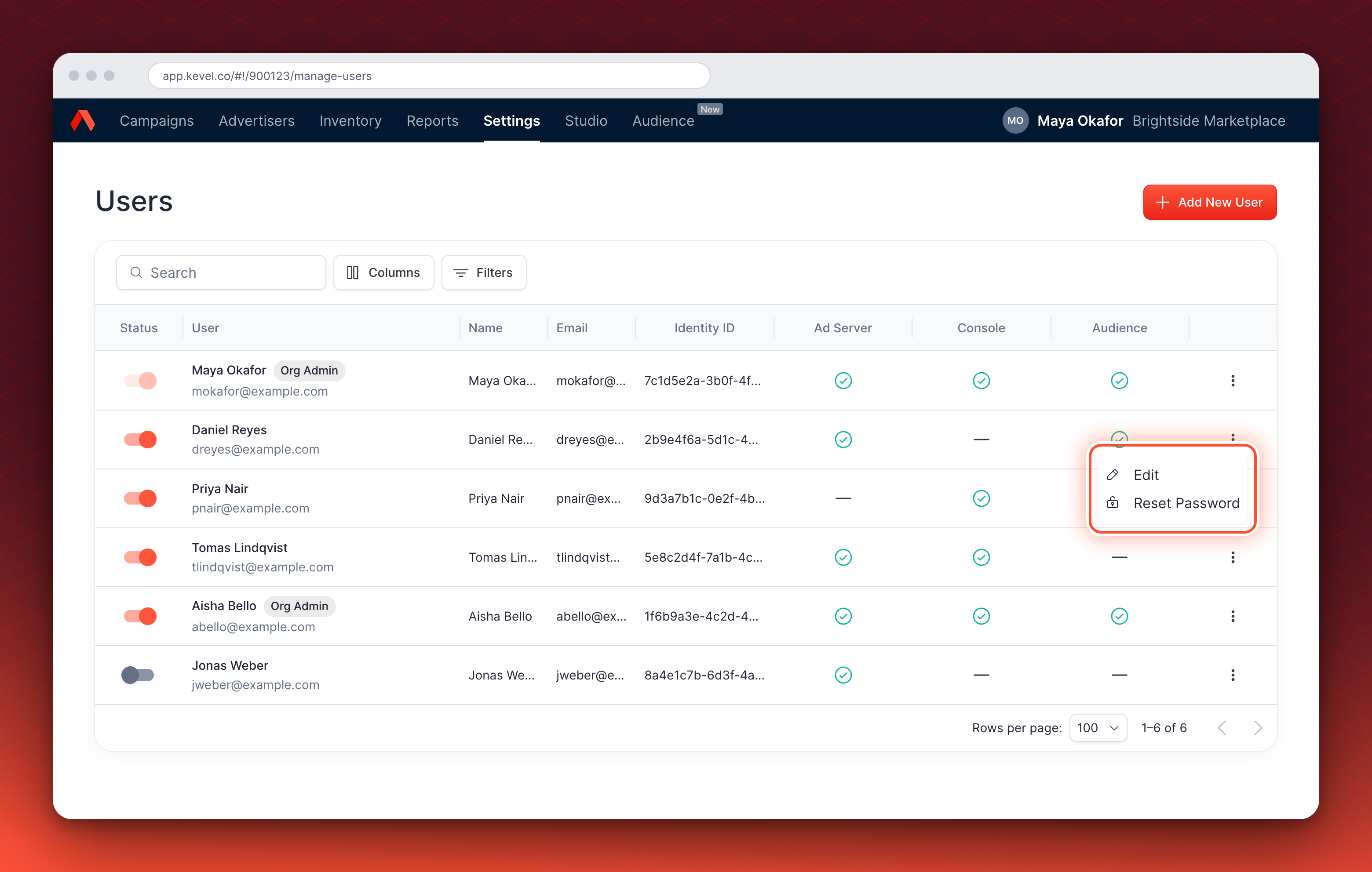Viewport: 1372px width, 872px height.
Task: Open the Rows per page dropdown
Action: click(x=1098, y=728)
